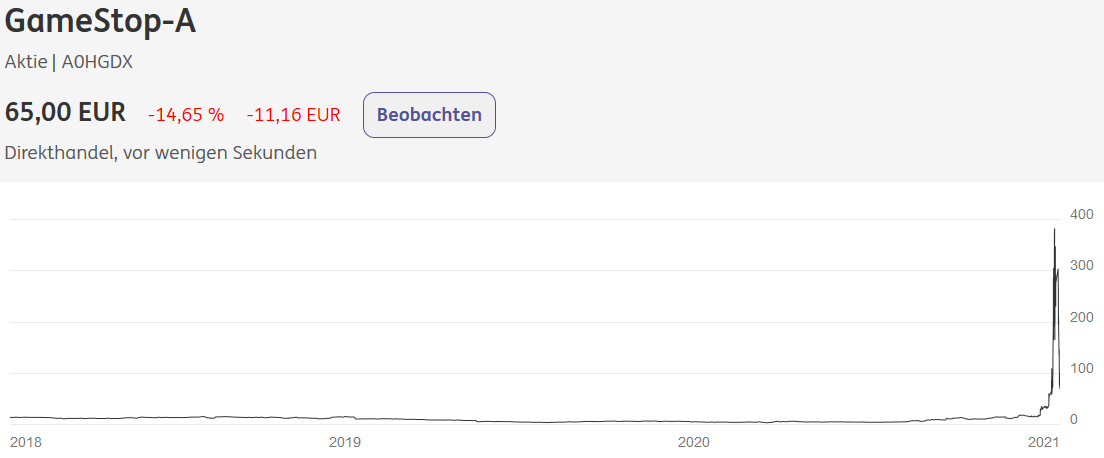The width and height of the screenshot is (1104, 458).
Task: Click the -11,16 EUR absolute change
Action: (x=293, y=115)
